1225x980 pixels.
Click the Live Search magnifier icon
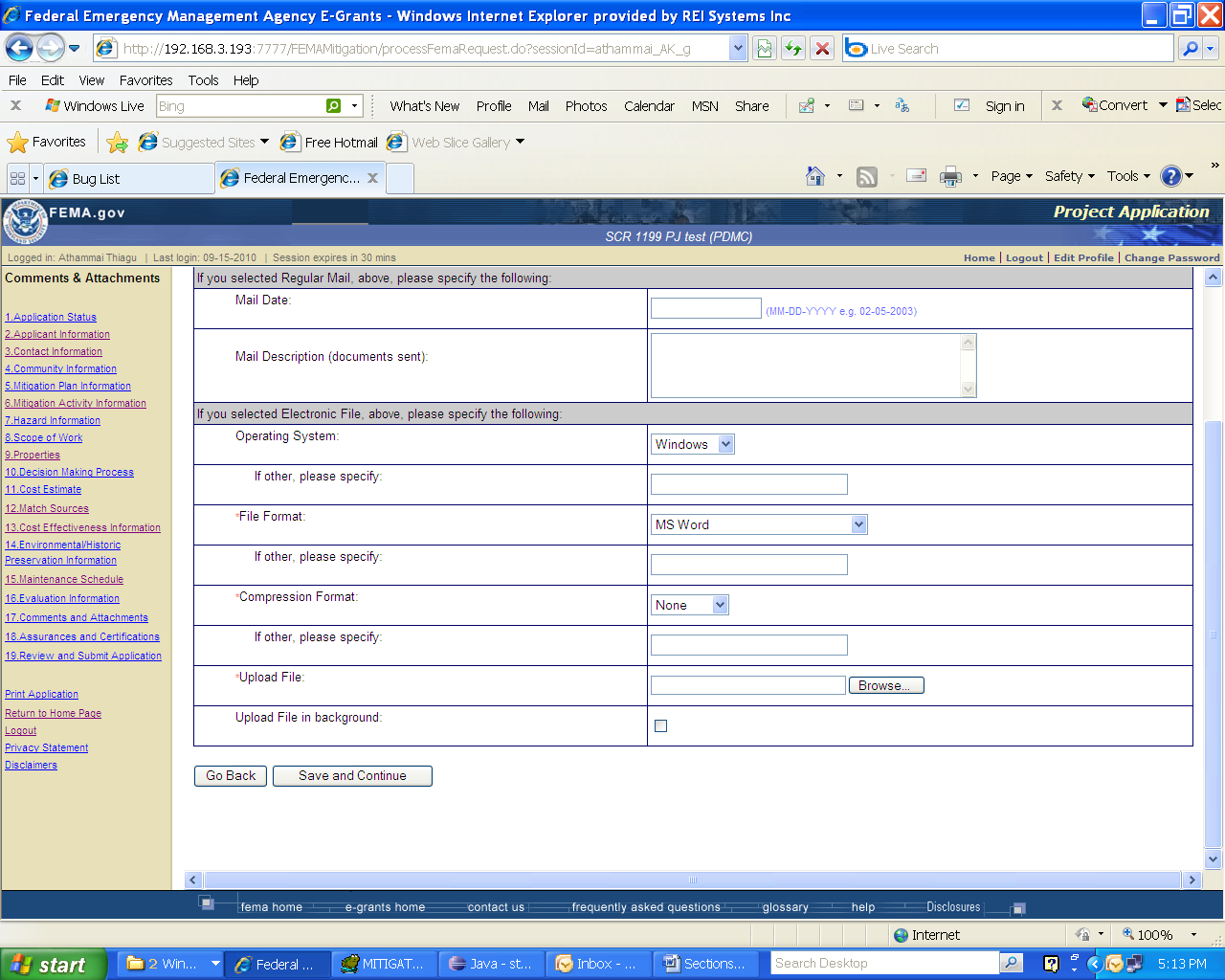click(1190, 48)
